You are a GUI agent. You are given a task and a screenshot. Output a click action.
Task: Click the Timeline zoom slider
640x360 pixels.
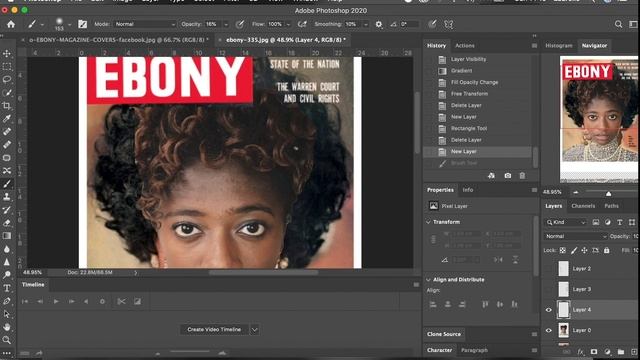tap(190, 352)
